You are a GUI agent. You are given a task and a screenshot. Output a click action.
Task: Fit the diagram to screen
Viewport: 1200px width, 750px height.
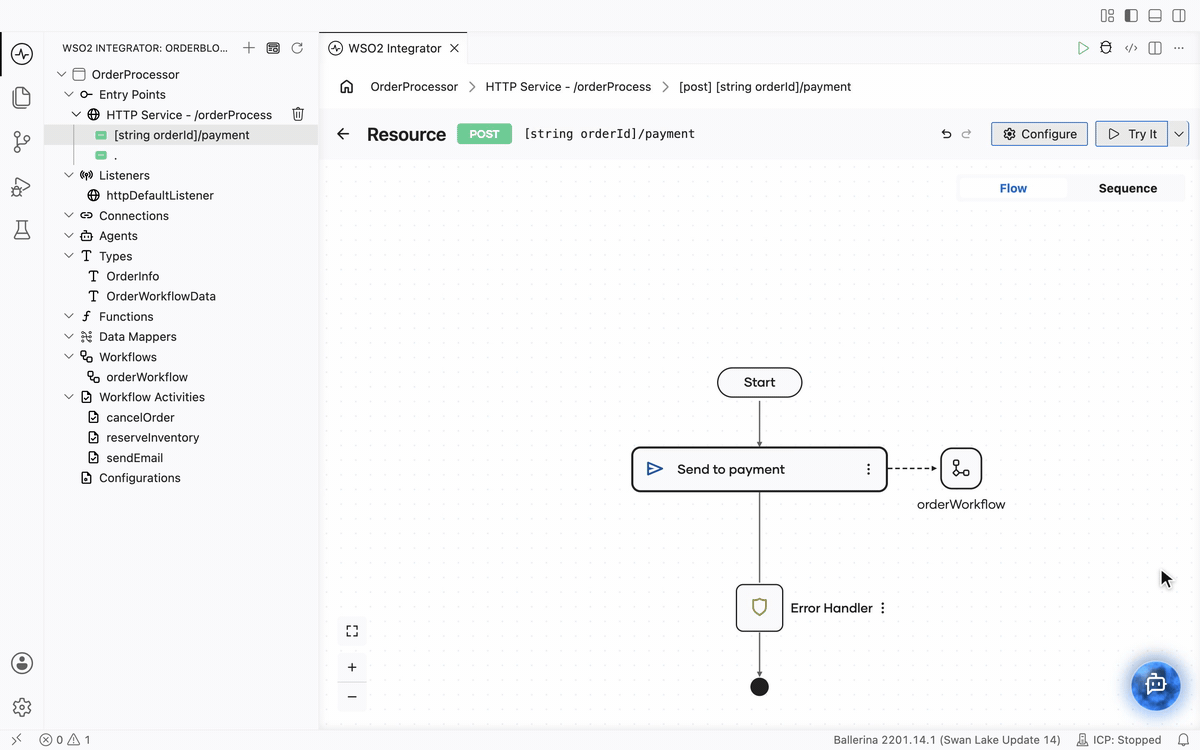tap(352, 631)
